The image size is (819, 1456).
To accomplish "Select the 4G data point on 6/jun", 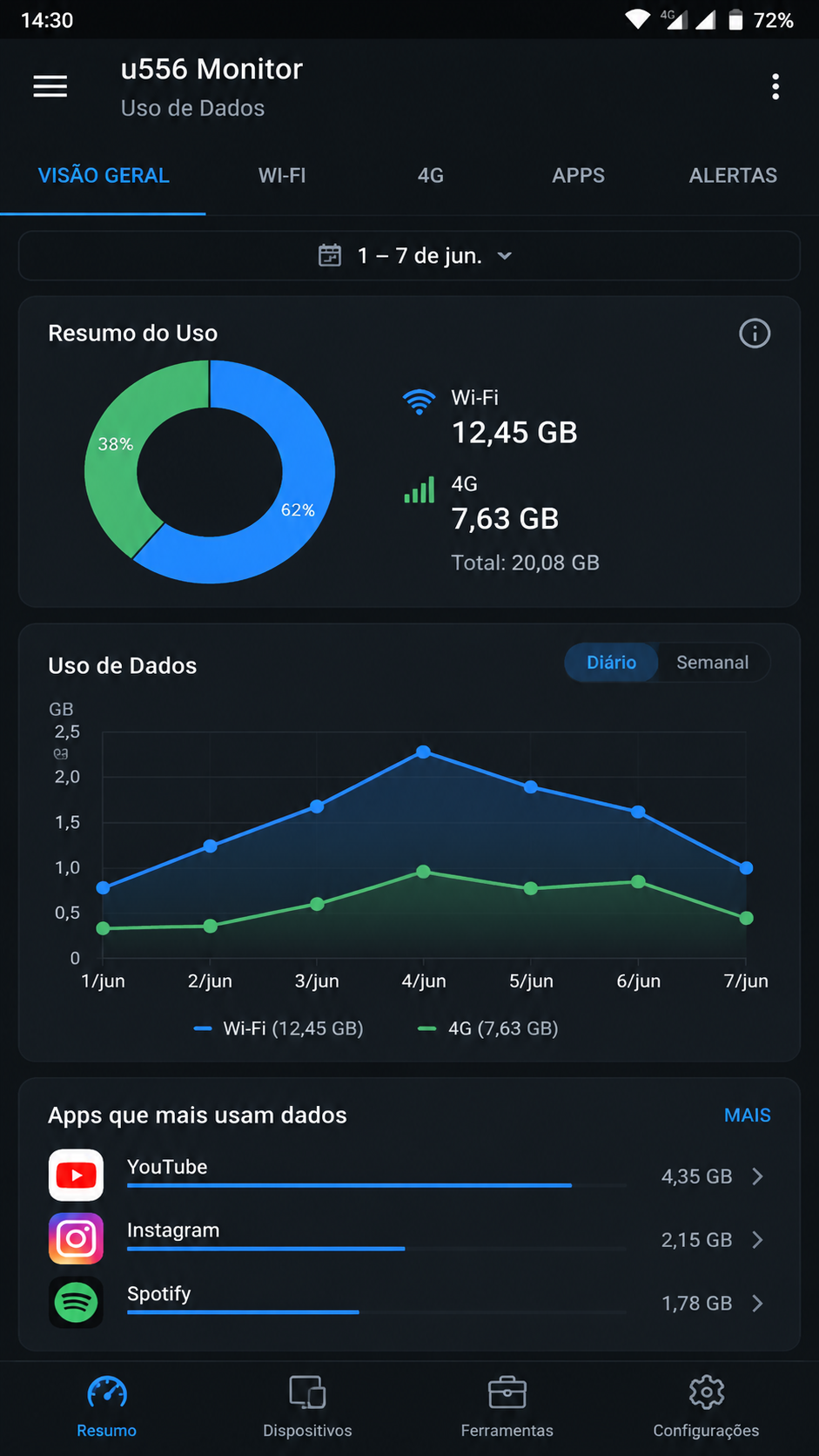I will tap(638, 882).
